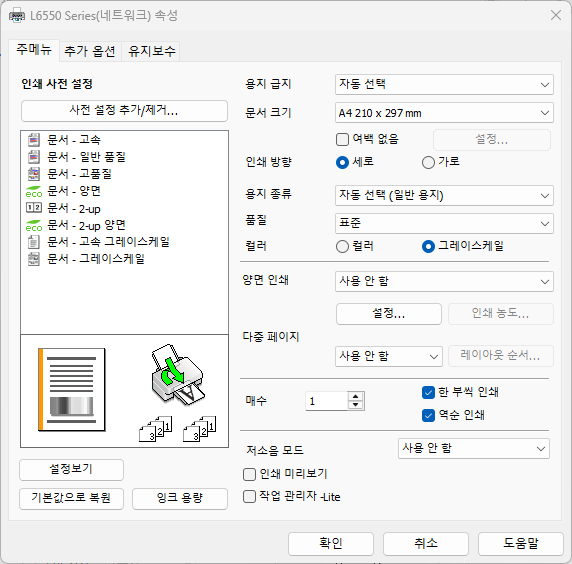Click the eco icon beside 문서 - 2-up 양면
The height and width of the screenshot is (564, 572).
tap(34, 225)
